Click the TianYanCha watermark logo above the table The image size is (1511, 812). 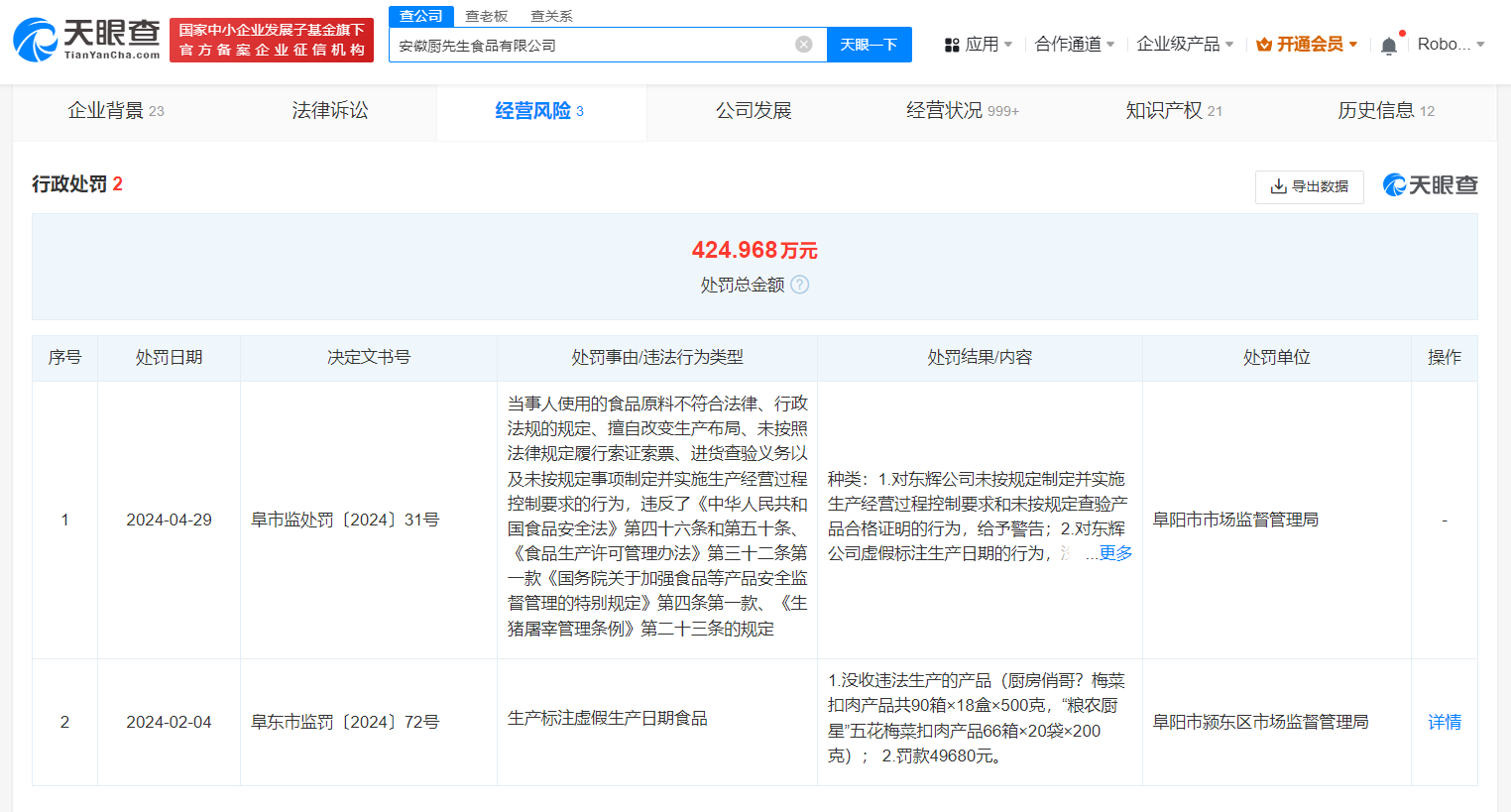(1431, 184)
